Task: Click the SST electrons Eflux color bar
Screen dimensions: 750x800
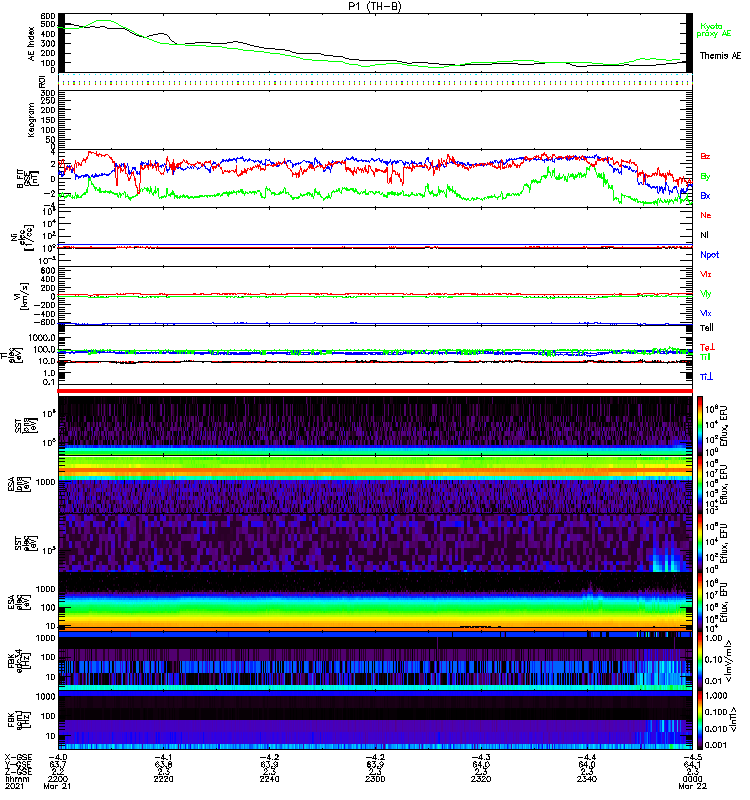Action: [x=699, y=543]
